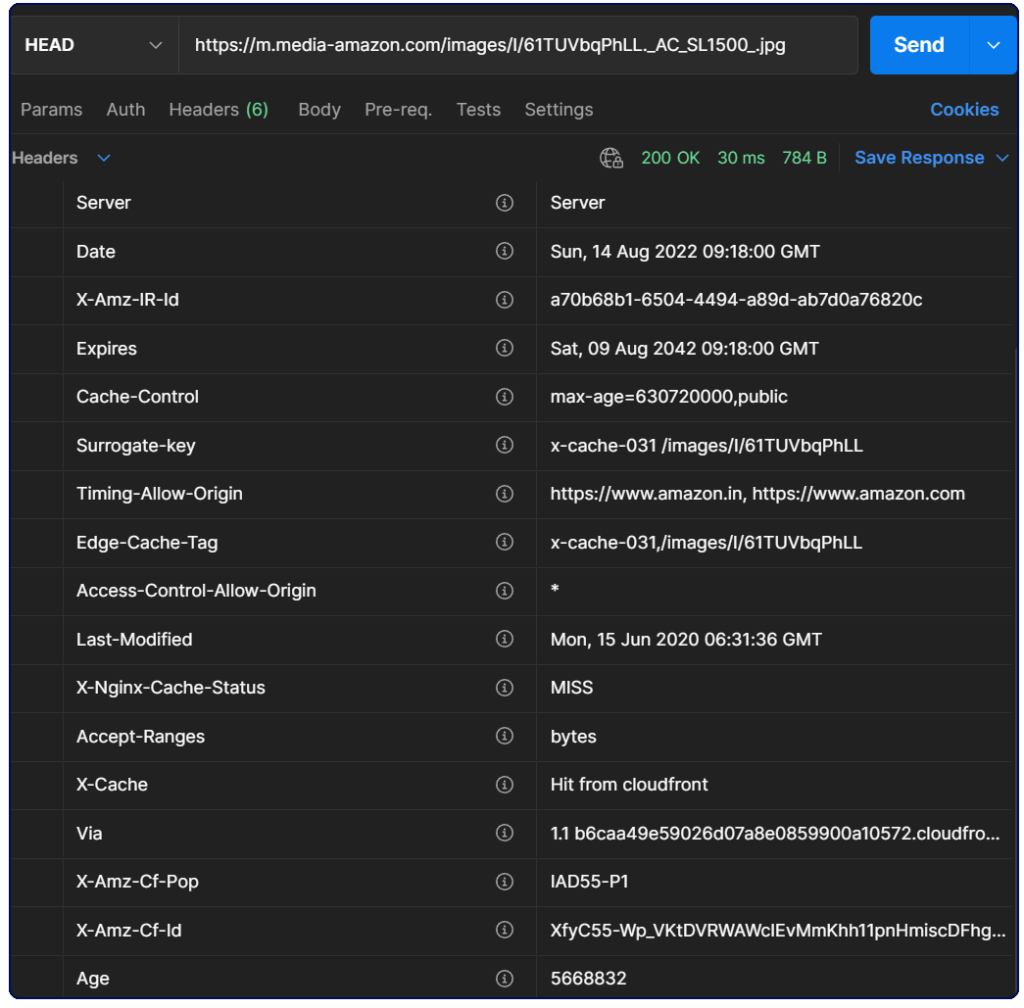Open the response Headers view dropdown
1024x1008 pixels.
click(61, 158)
